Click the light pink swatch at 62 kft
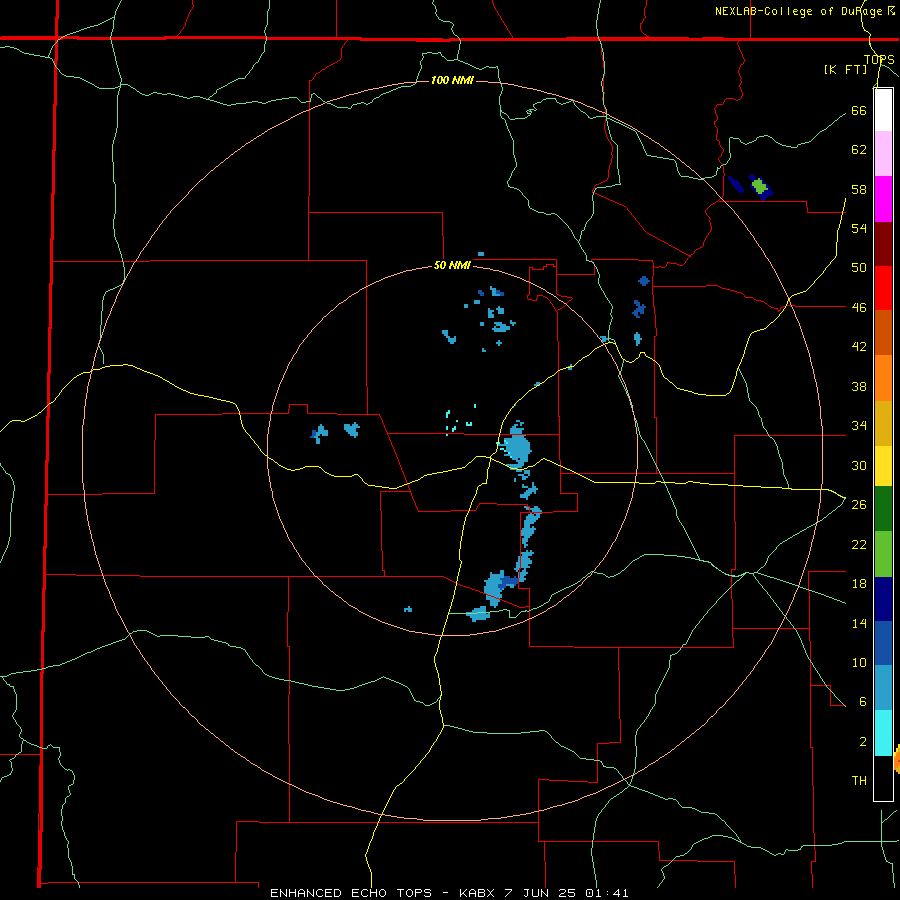The height and width of the screenshot is (900, 900). coord(883,153)
